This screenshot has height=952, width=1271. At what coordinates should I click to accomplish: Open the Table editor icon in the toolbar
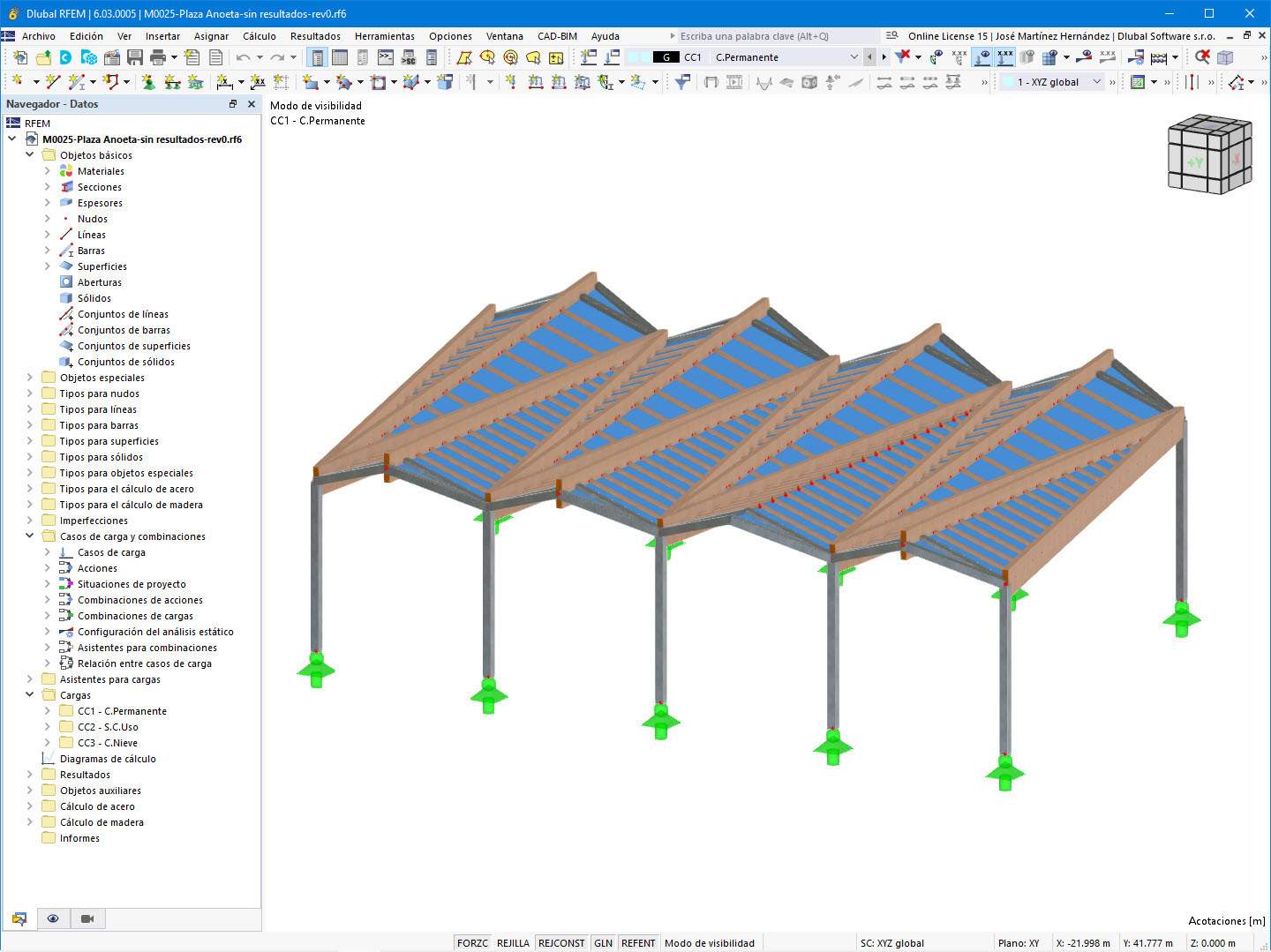click(x=341, y=56)
